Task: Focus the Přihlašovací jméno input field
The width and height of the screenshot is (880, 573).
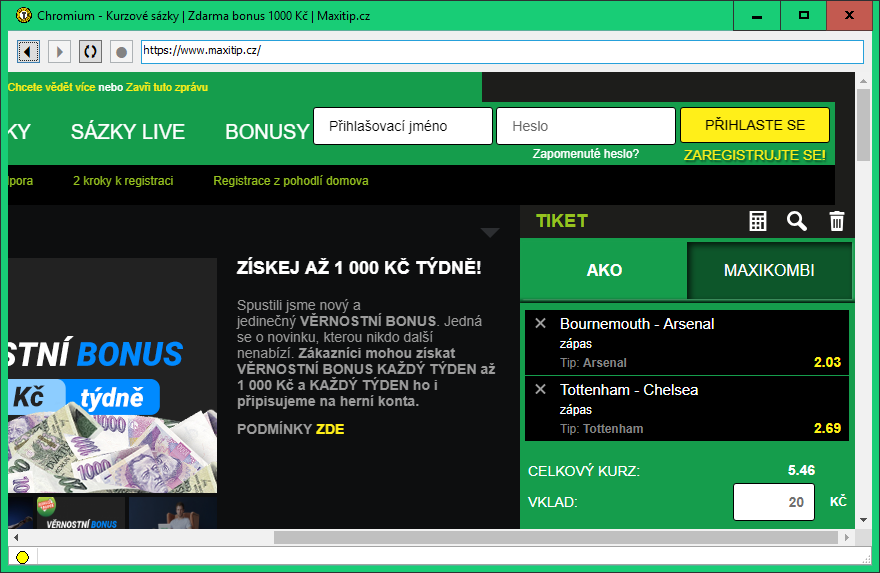Action: (403, 126)
